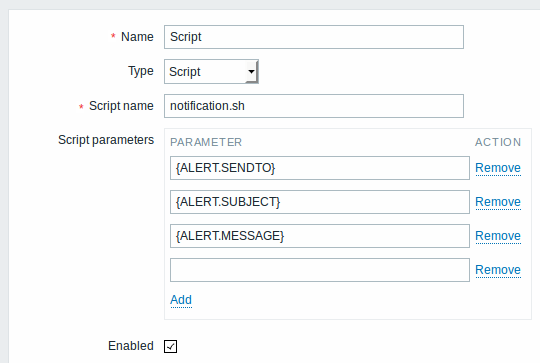Click the Add parameter link
Image resolution: width=540 pixels, height=363 pixels.
click(181, 300)
